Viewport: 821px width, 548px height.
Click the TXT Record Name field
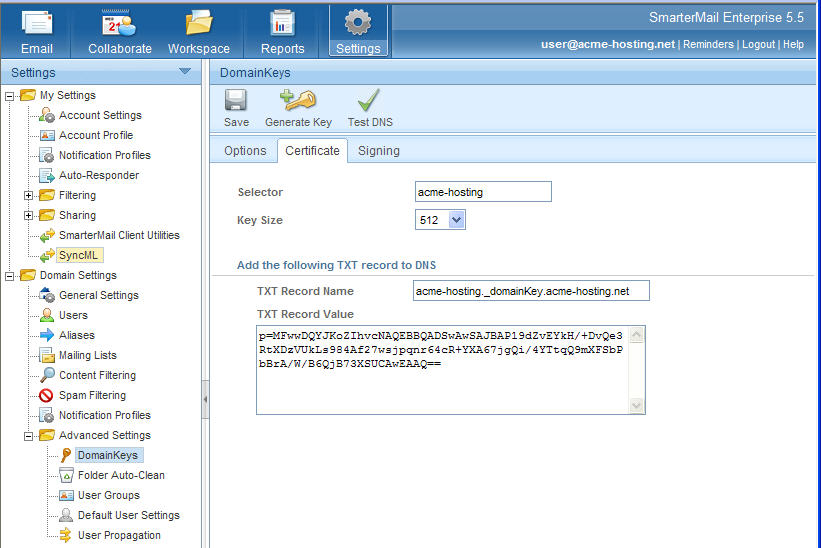pyautogui.click(x=531, y=290)
